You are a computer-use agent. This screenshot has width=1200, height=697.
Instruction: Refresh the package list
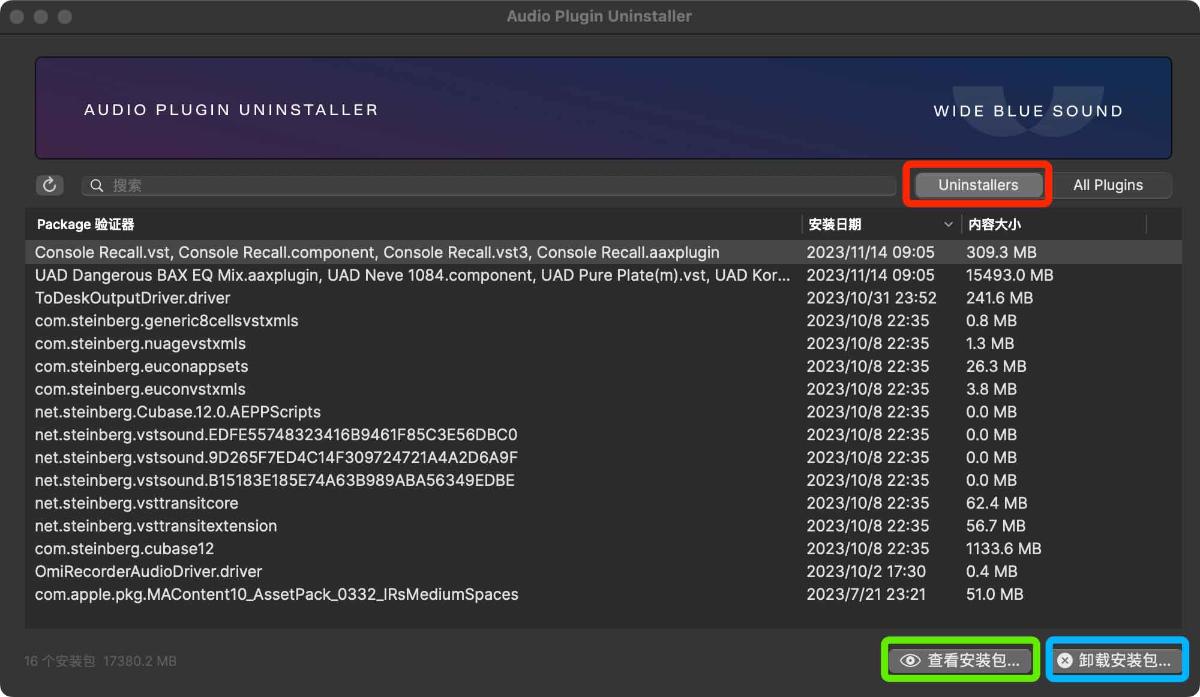[x=49, y=184]
